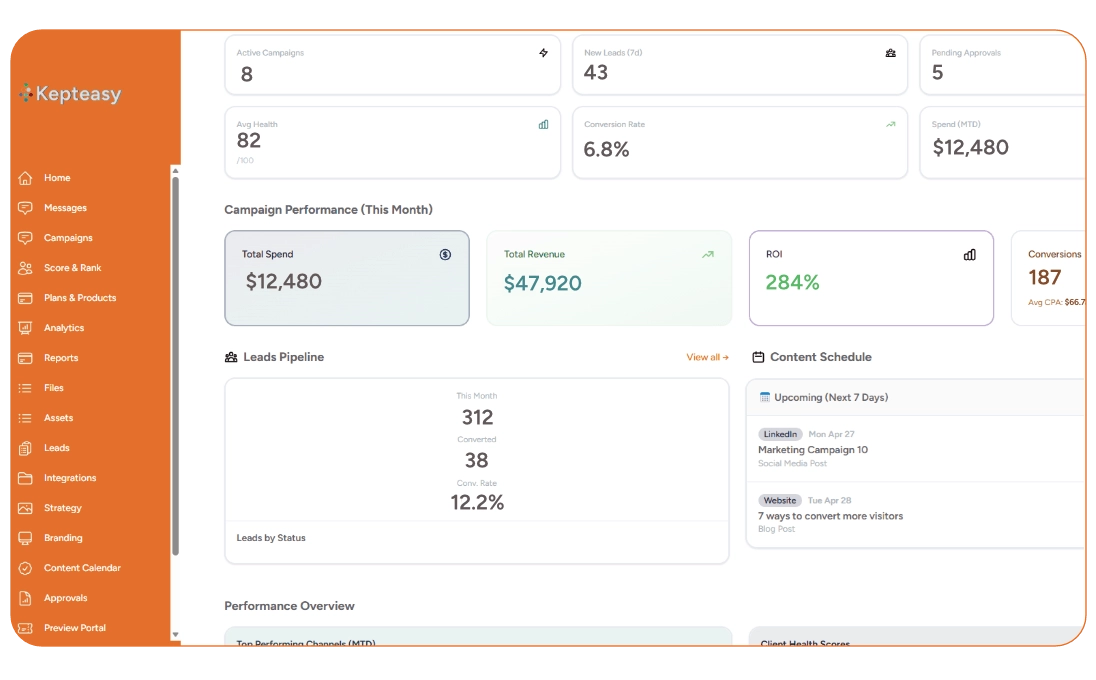Click the Leads Pipeline people icon
This screenshot has width=1096, height=680.
pyautogui.click(x=231, y=358)
